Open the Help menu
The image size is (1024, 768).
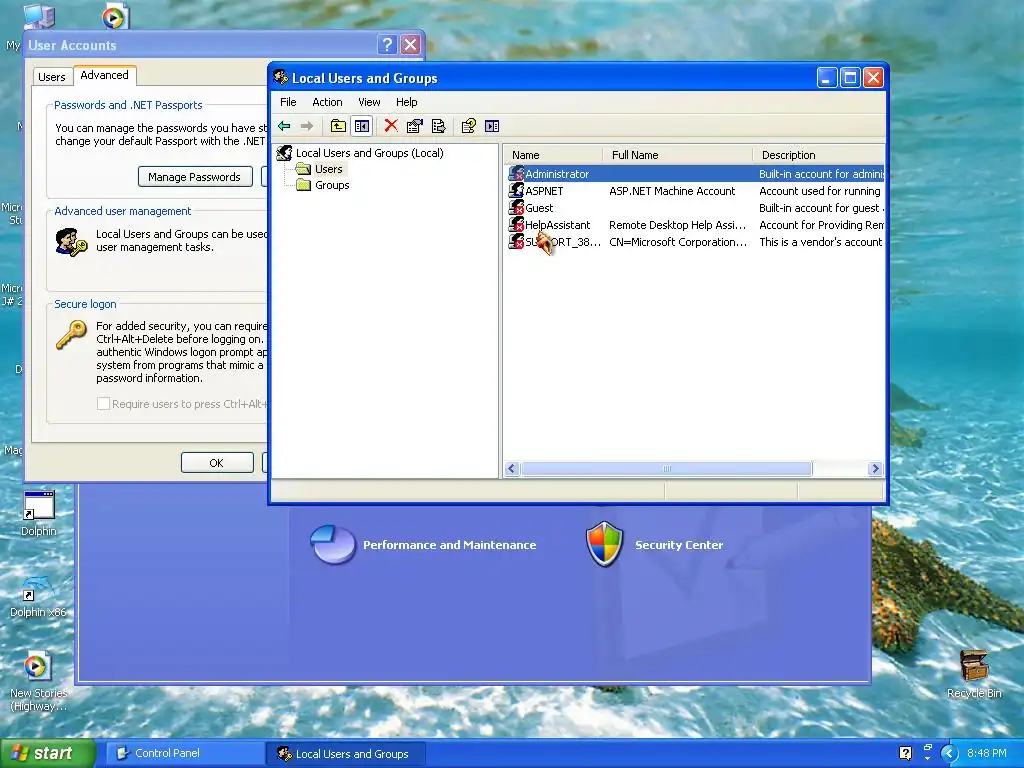[406, 102]
